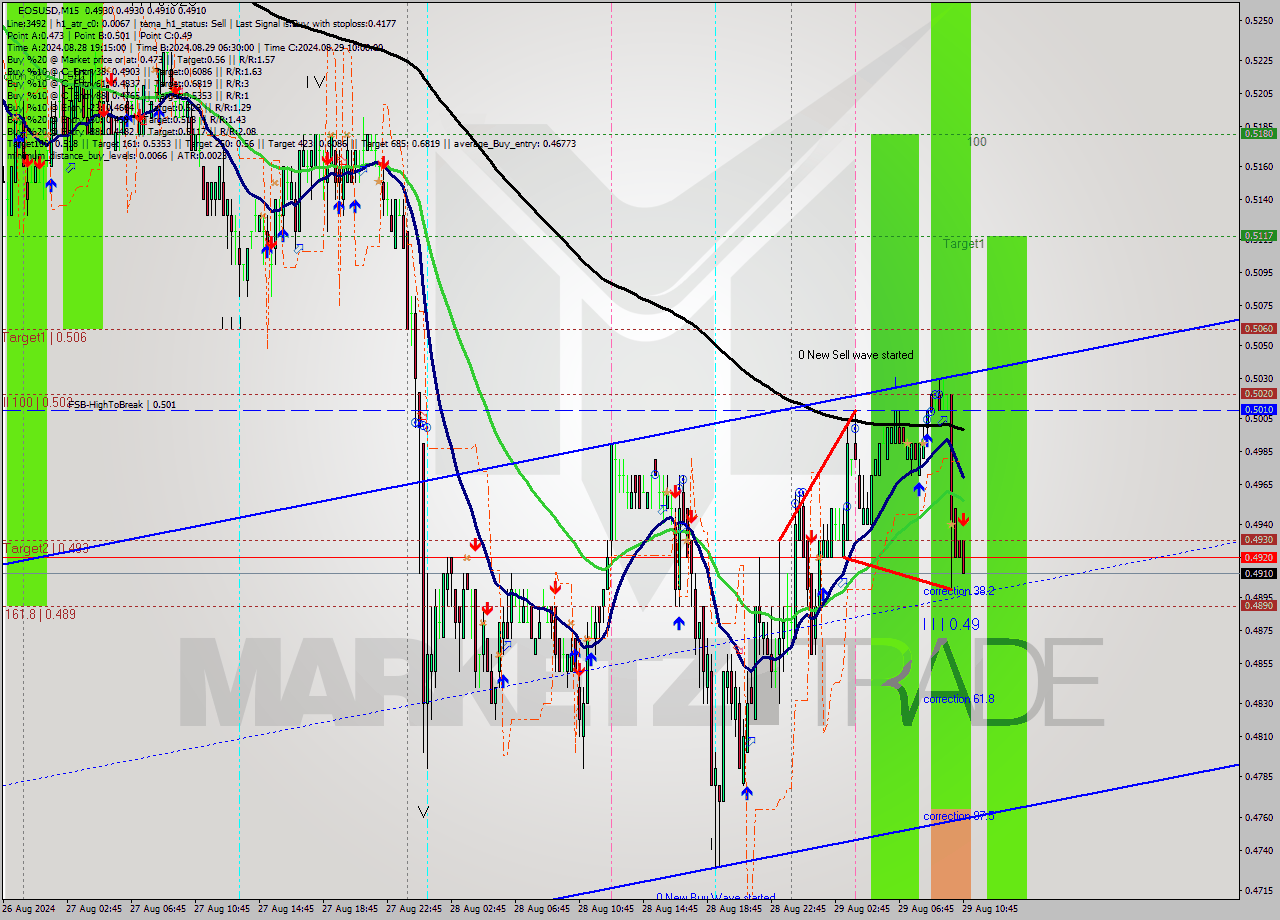
Task: Click the 0.5225 price scale value
Action: (1258, 60)
